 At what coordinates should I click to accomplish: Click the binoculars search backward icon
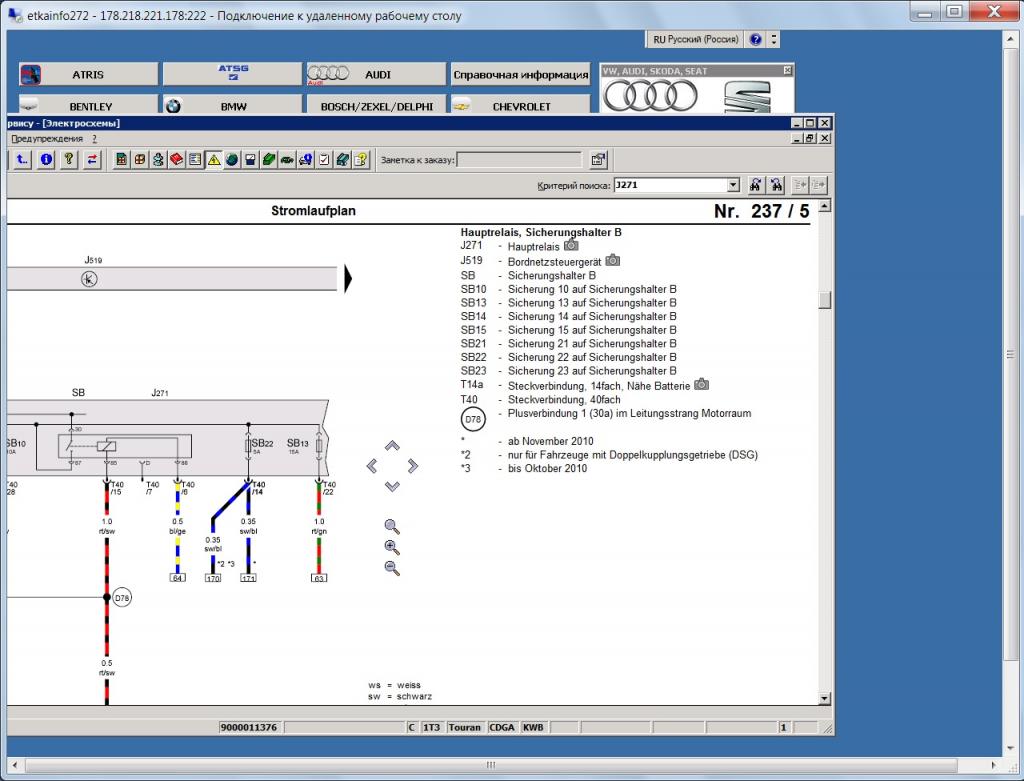click(x=776, y=185)
